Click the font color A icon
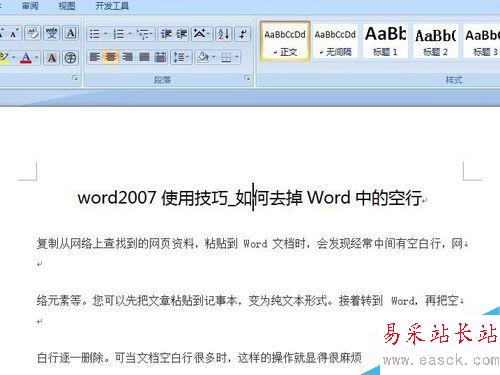Image resolution: width=500 pixels, height=375 pixels. coord(26,58)
